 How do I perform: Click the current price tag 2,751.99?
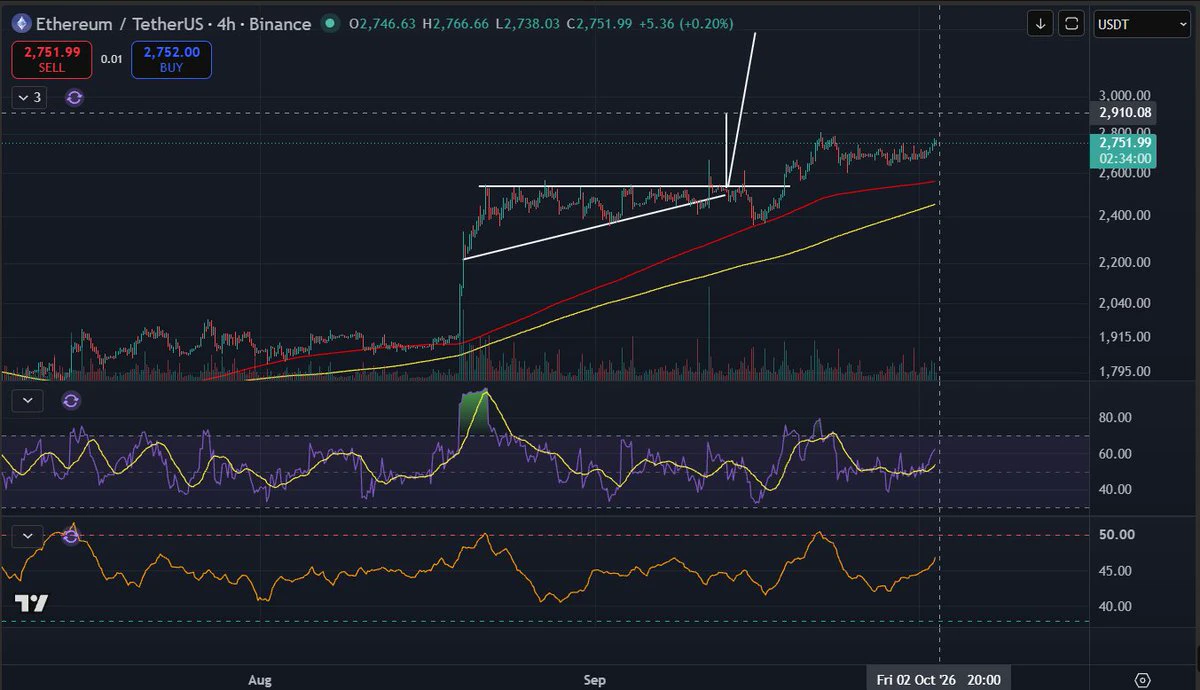pos(1126,142)
